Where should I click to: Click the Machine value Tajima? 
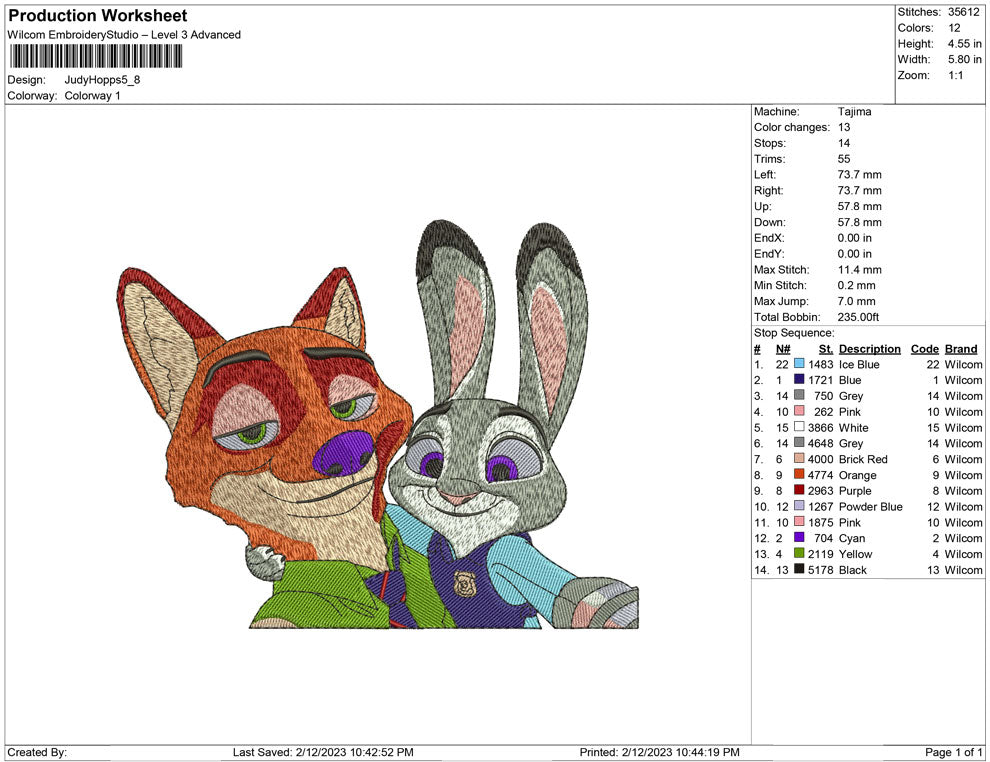(x=854, y=112)
